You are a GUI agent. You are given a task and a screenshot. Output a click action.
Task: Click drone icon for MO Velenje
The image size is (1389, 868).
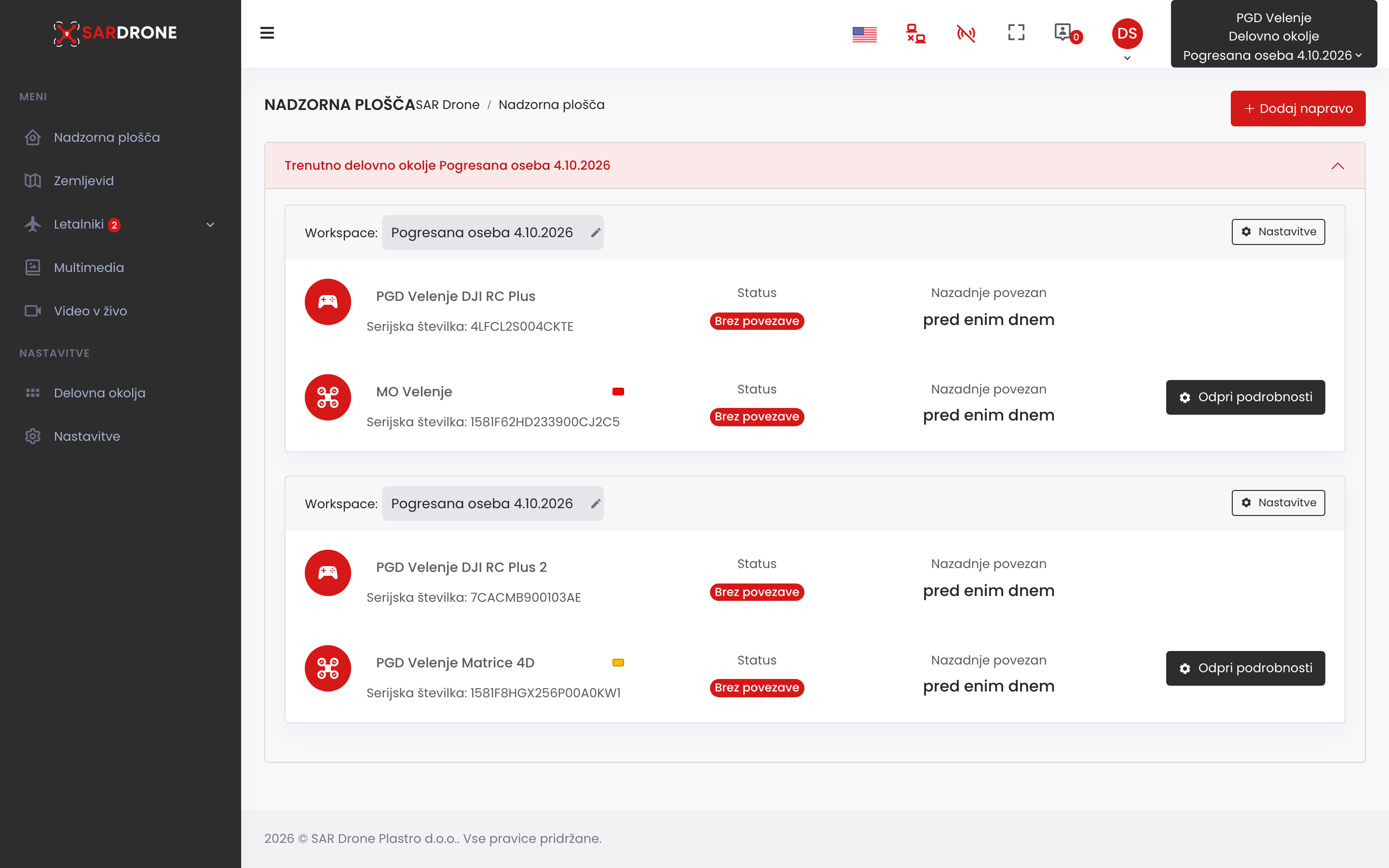328,397
